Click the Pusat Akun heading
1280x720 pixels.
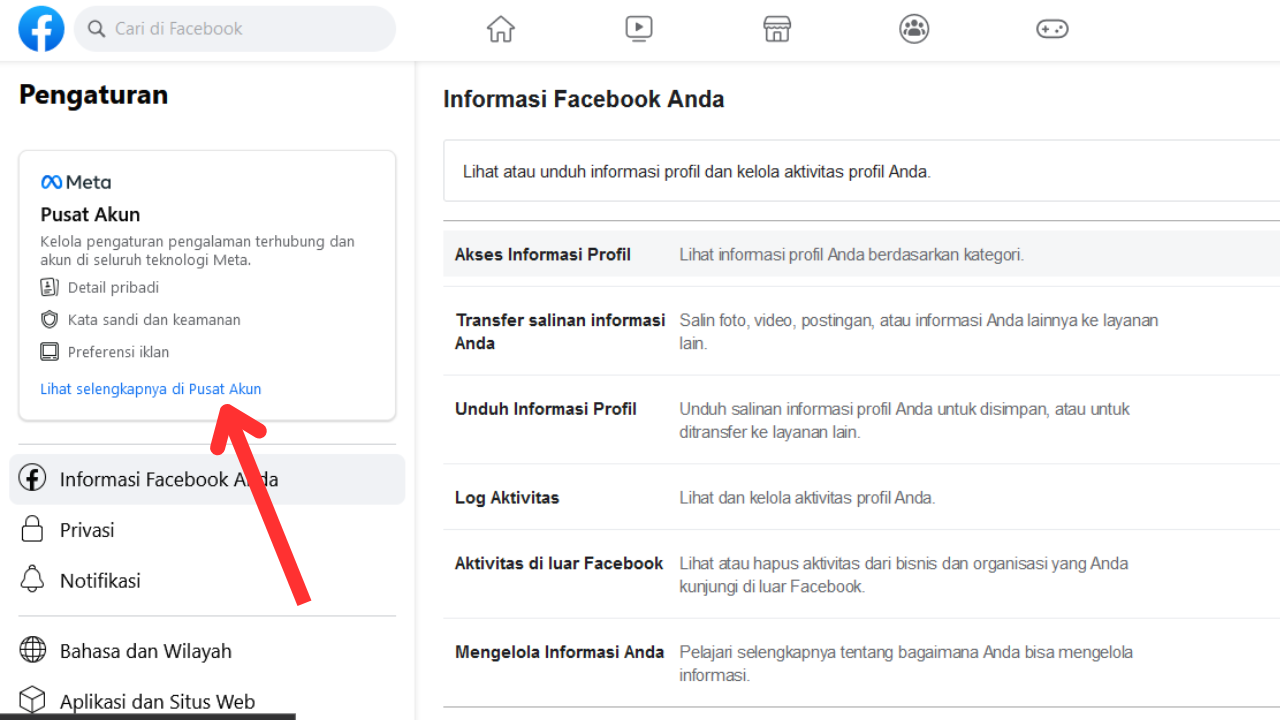90,214
